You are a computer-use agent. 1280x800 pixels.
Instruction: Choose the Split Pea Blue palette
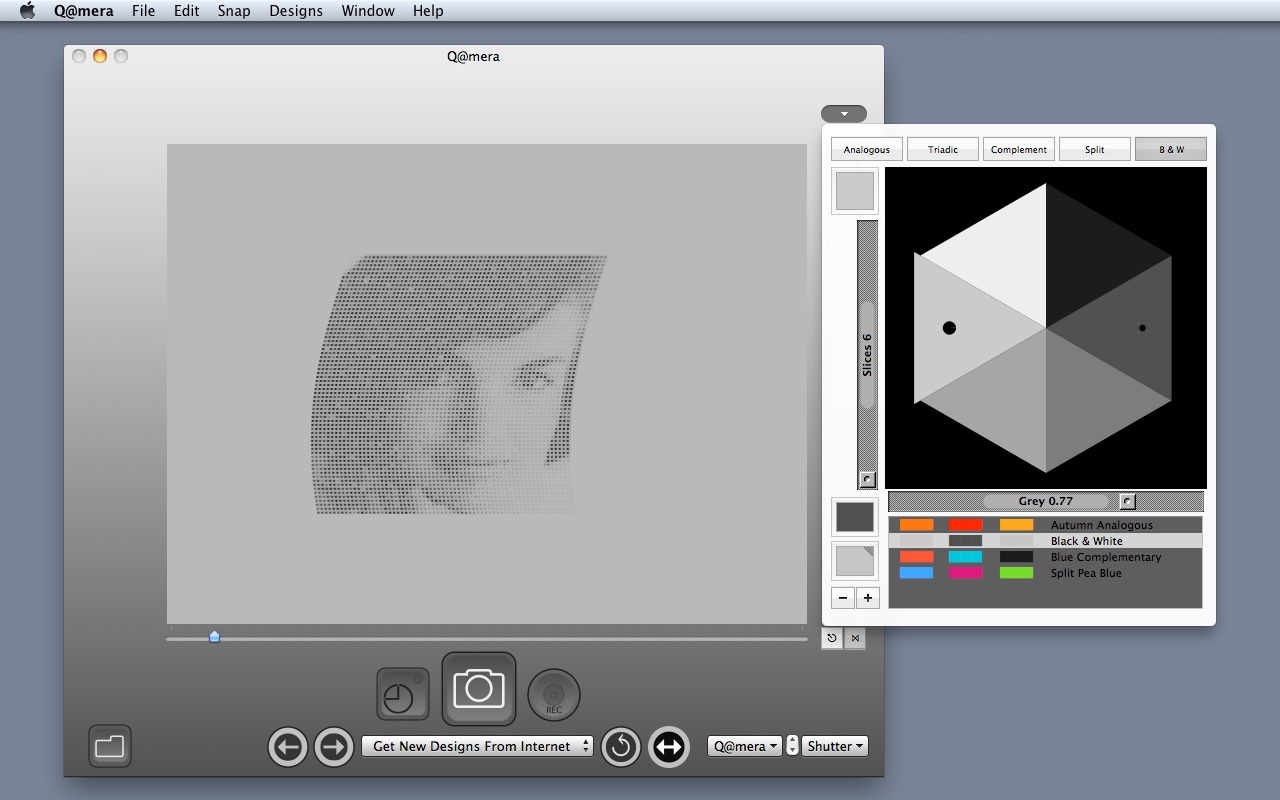pyautogui.click(x=1085, y=573)
